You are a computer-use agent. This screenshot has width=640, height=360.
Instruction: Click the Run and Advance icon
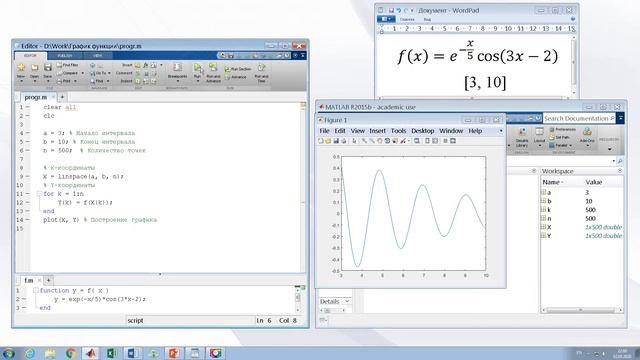[213, 67]
